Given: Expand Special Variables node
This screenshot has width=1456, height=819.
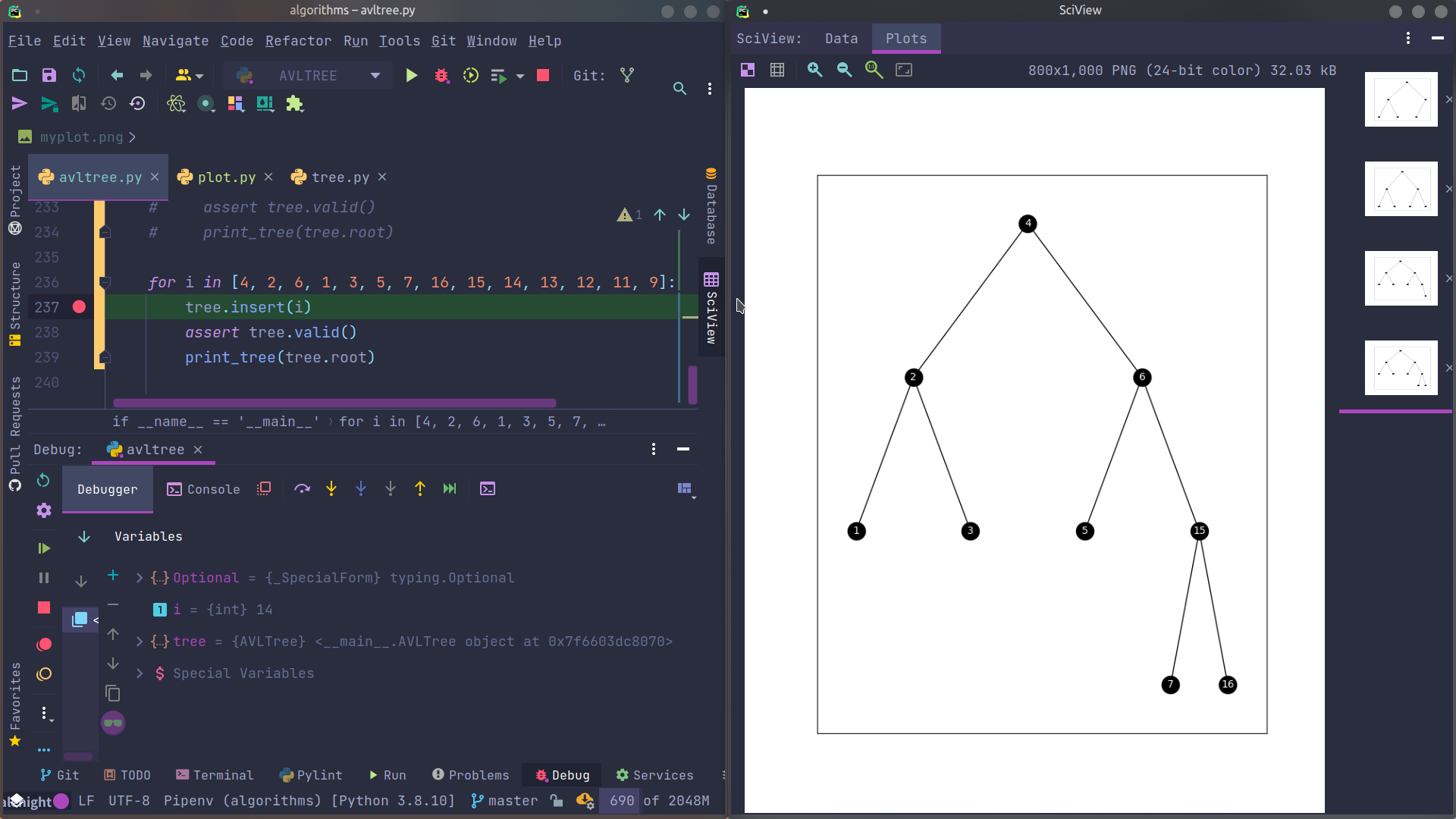Looking at the screenshot, I should coord(140,673).
